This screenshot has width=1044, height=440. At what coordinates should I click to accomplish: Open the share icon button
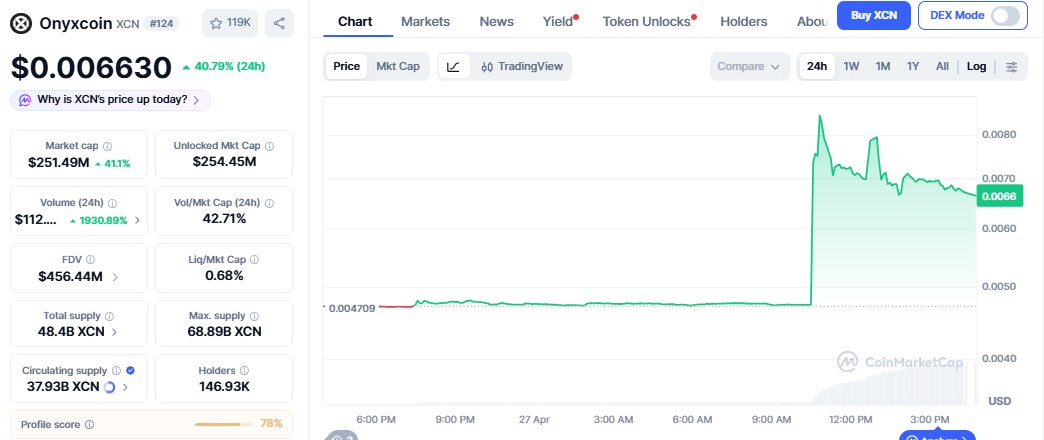pos(279,23)
